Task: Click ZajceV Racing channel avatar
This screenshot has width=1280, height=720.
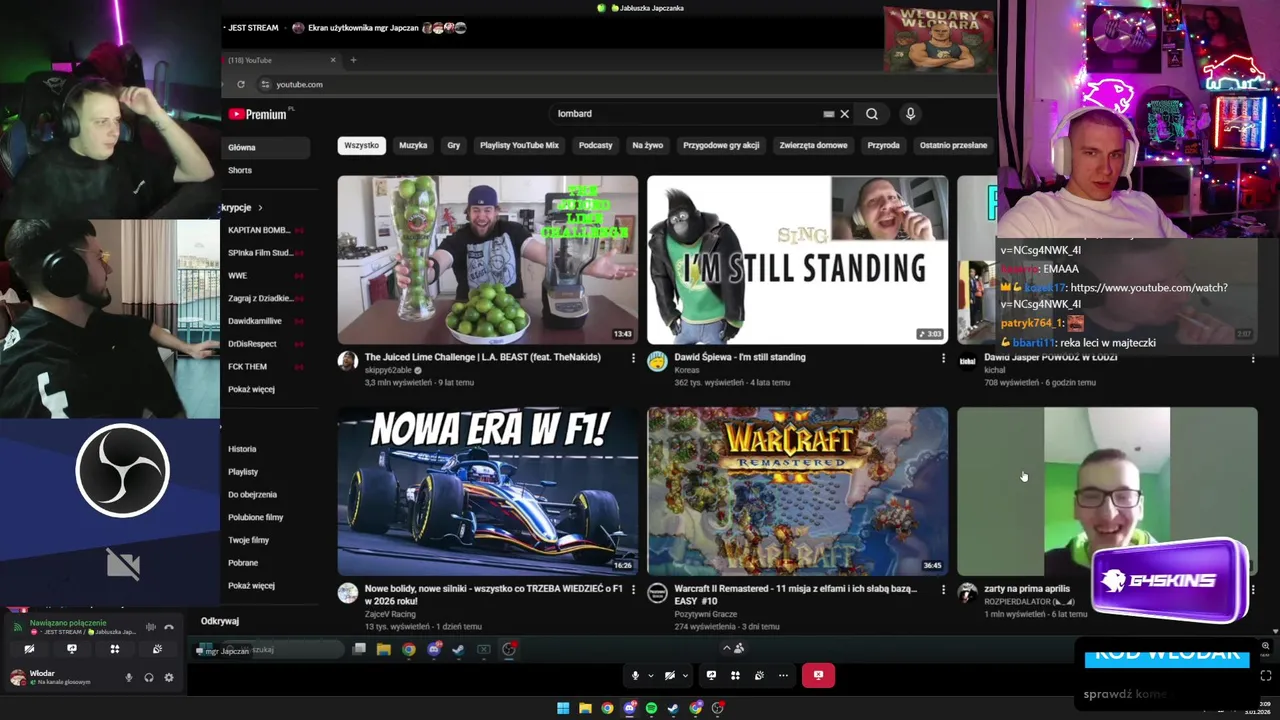Action: pyautogui.click(x=348, y=593)
